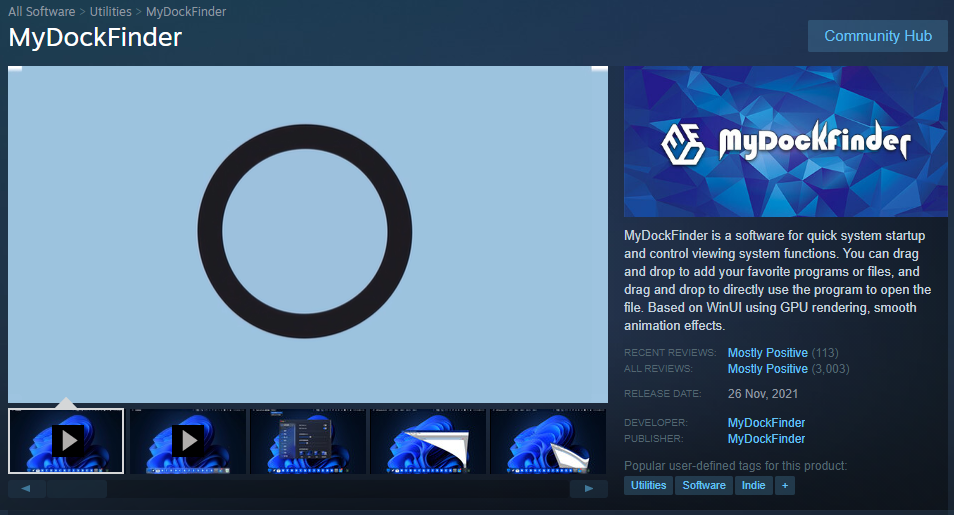
Task: Select the settings panel screenshot thumbnail
Action: pos(308,441)
